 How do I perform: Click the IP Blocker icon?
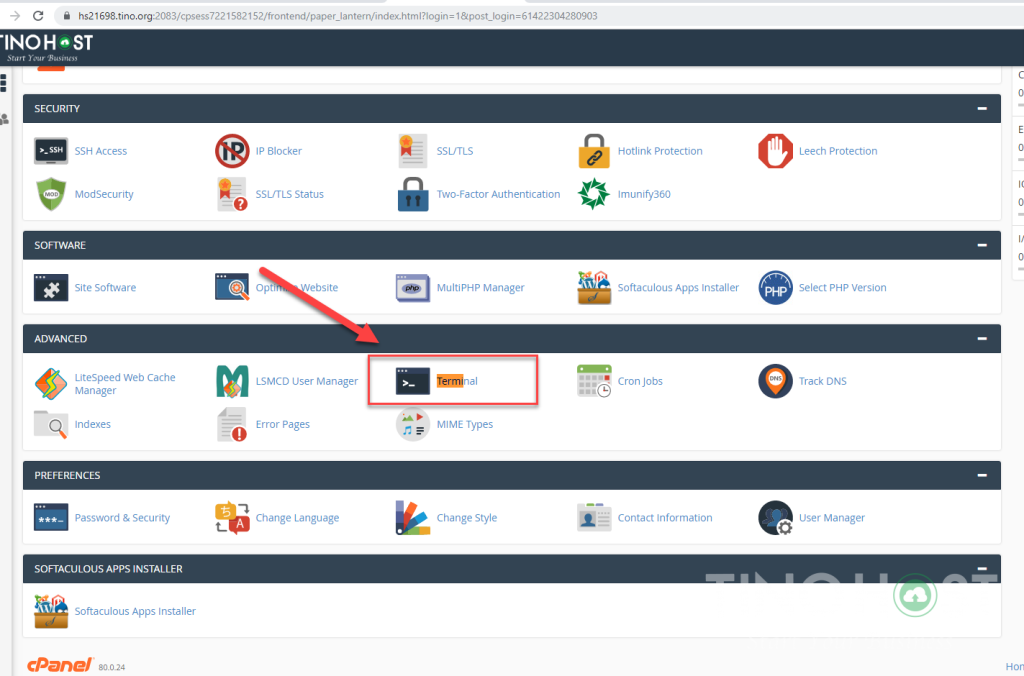232,151
